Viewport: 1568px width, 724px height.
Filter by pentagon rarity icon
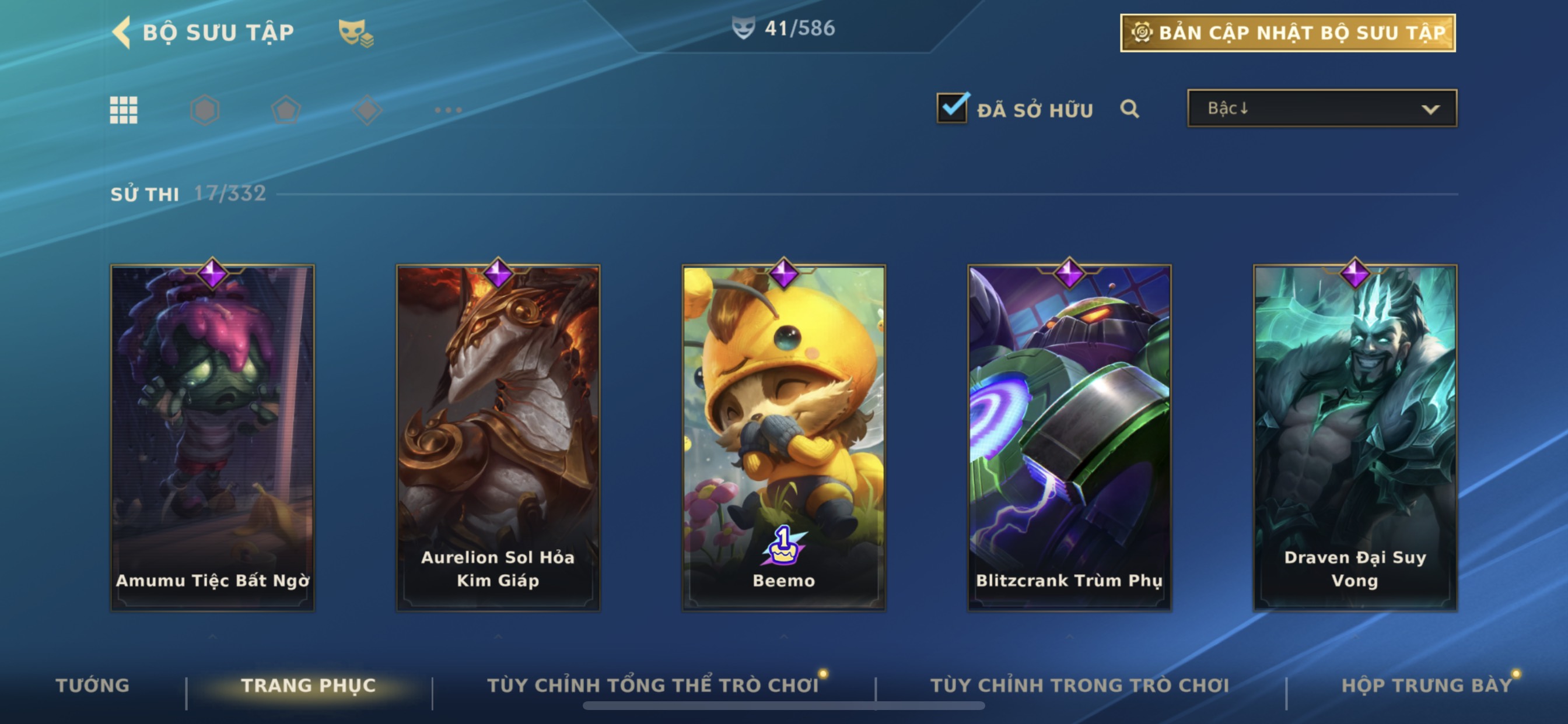click(285, 110)
